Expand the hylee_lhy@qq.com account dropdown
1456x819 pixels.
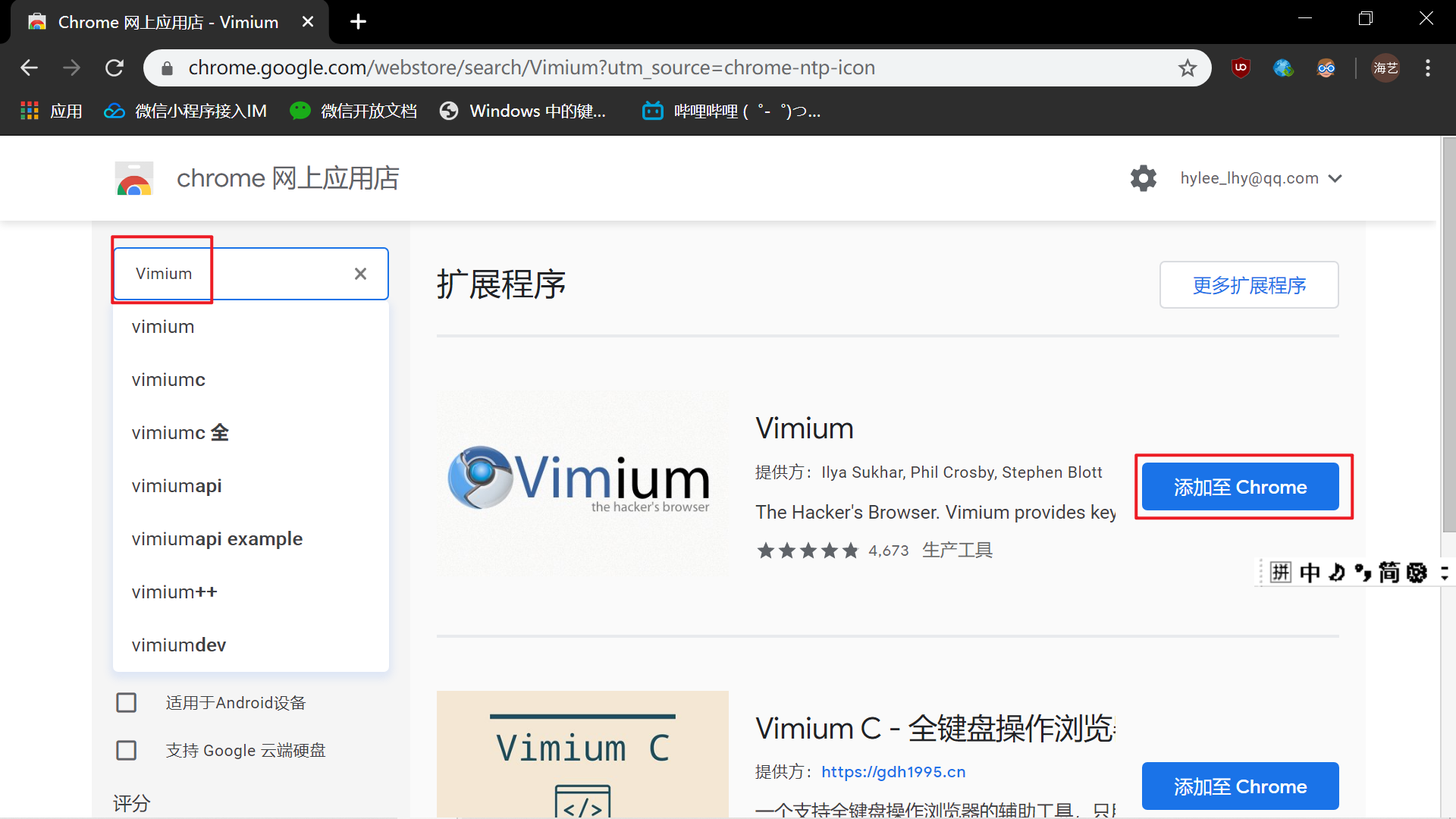click(x=1261, y=178)
